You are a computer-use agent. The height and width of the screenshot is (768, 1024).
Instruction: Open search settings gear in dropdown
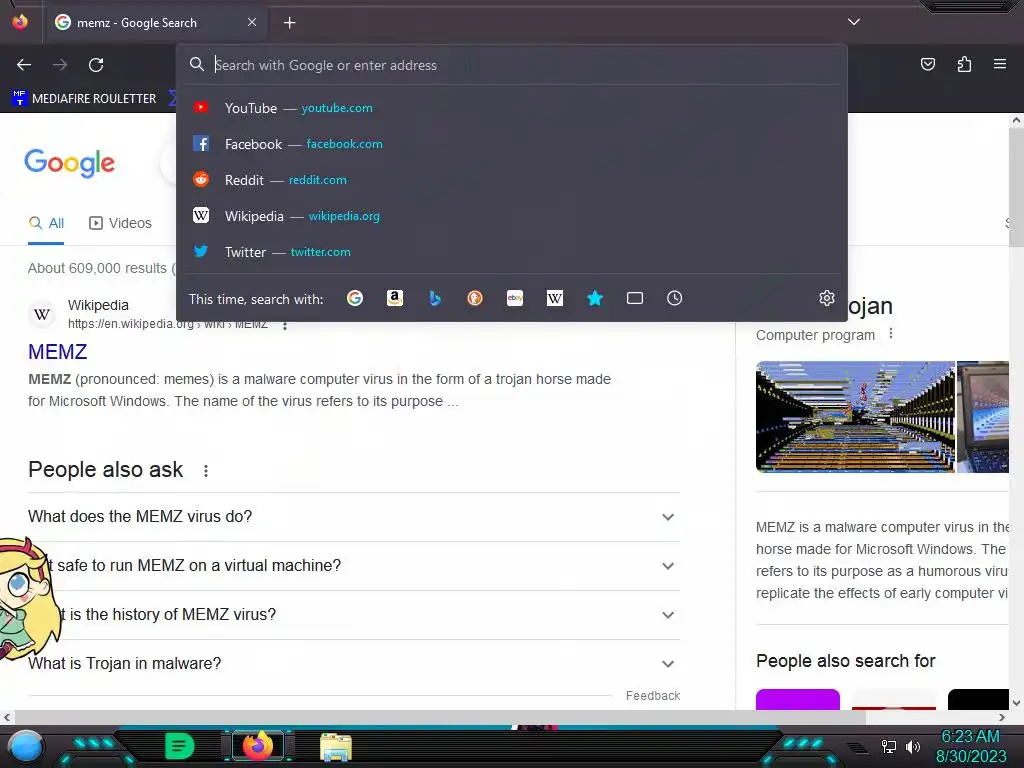827,298
